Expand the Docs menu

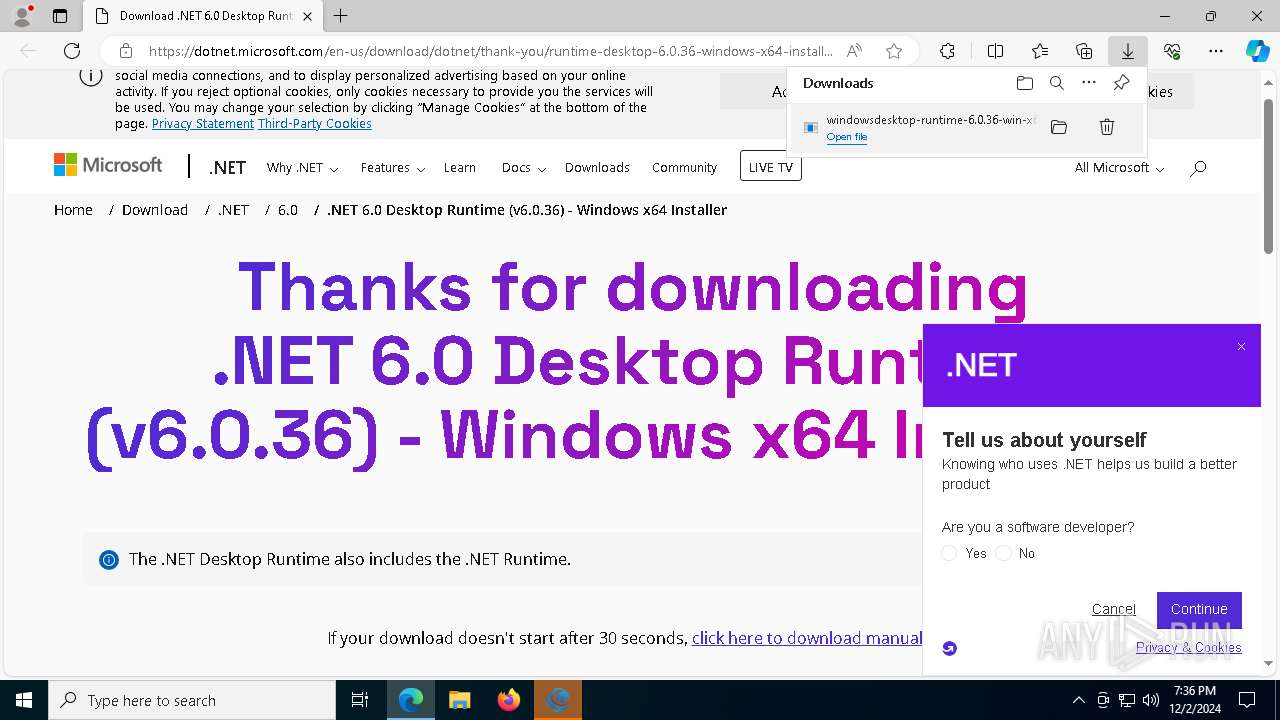click(x=524, y=168)
